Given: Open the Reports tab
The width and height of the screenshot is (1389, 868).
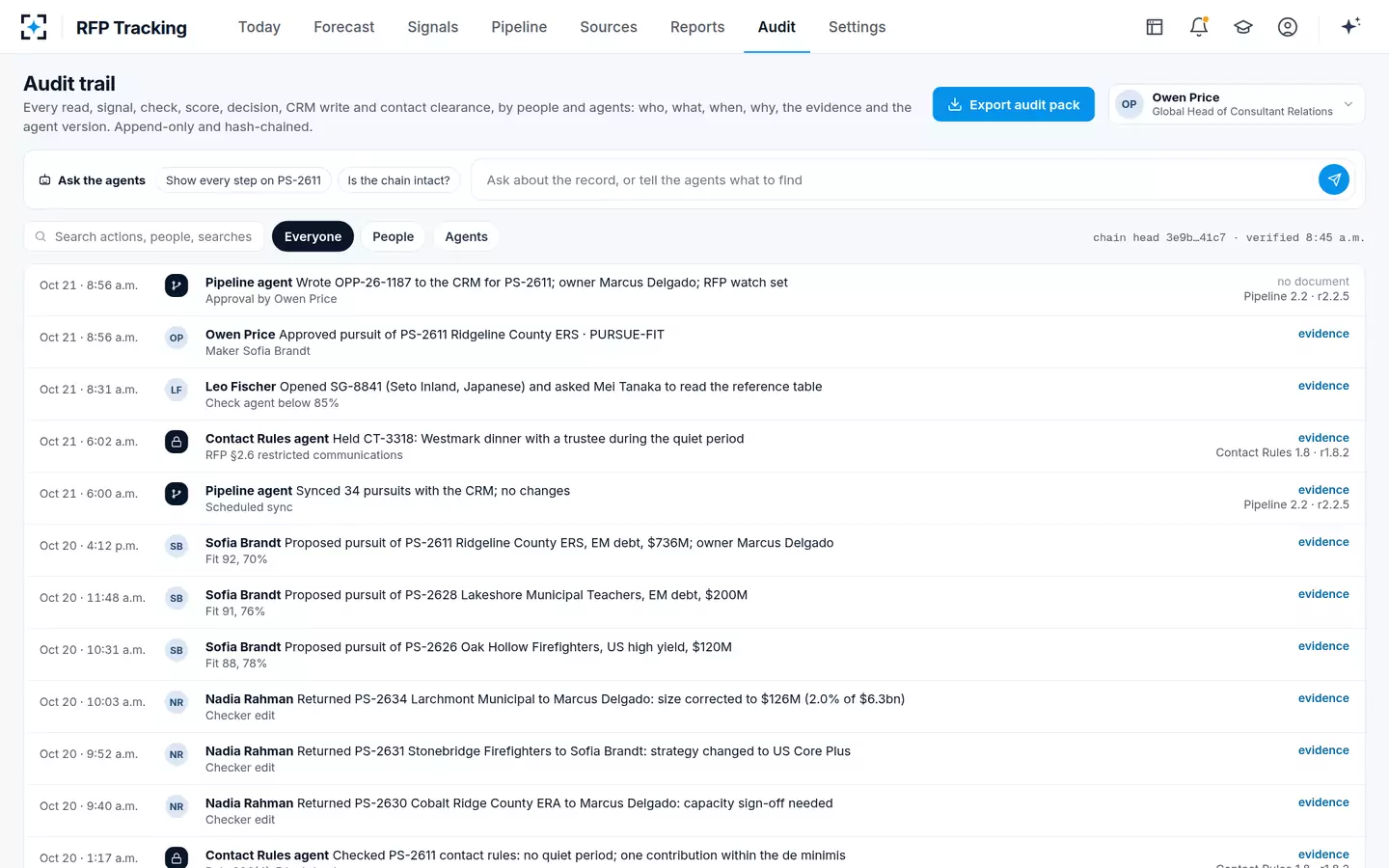Looking at the screenshot, I should point(697,27).
